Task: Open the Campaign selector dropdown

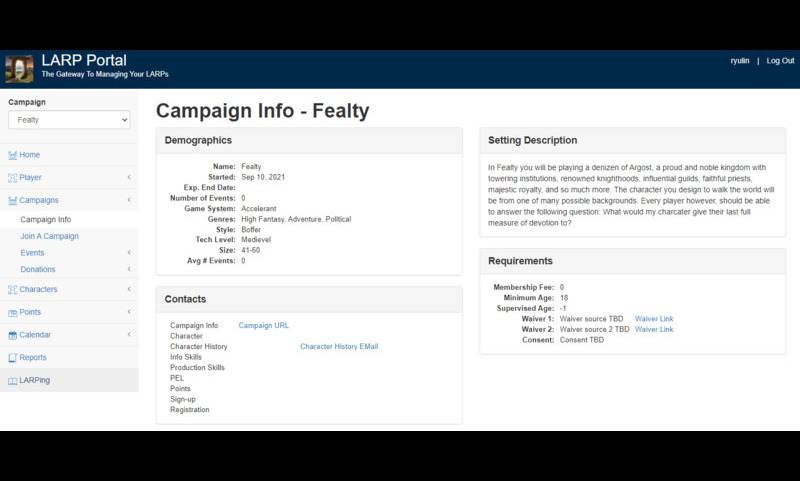Action: tap(69, 120)
